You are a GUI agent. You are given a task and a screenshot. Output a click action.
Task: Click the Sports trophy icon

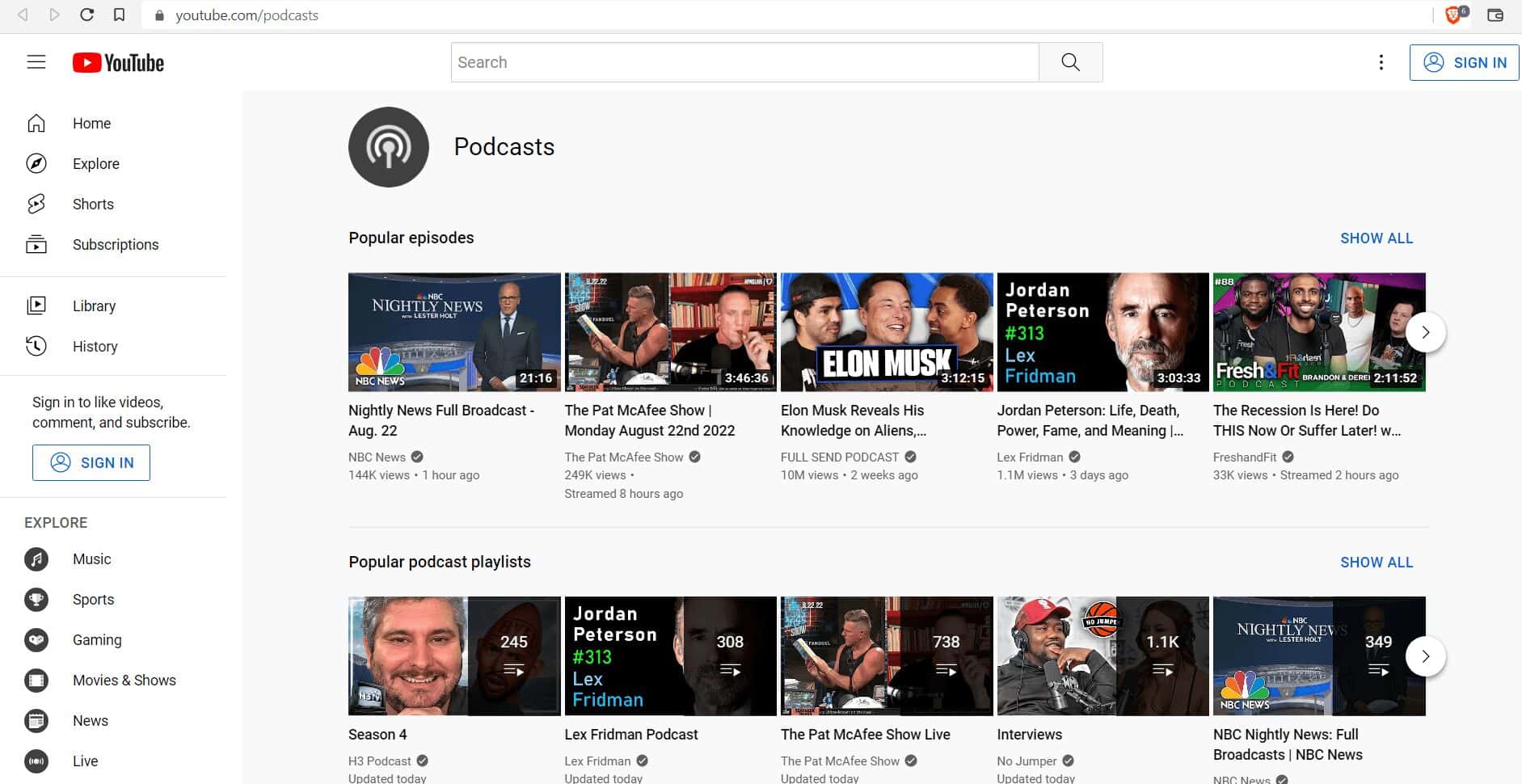(36, 599)
